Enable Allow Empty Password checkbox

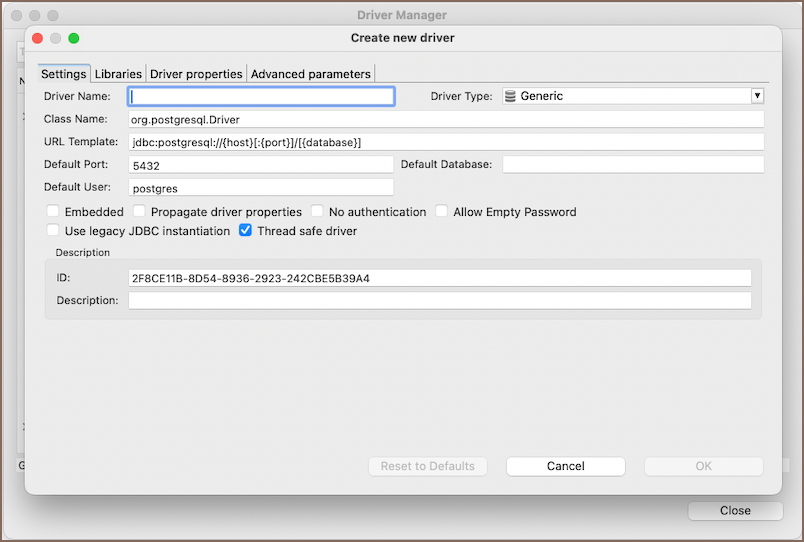click(441, 212)
